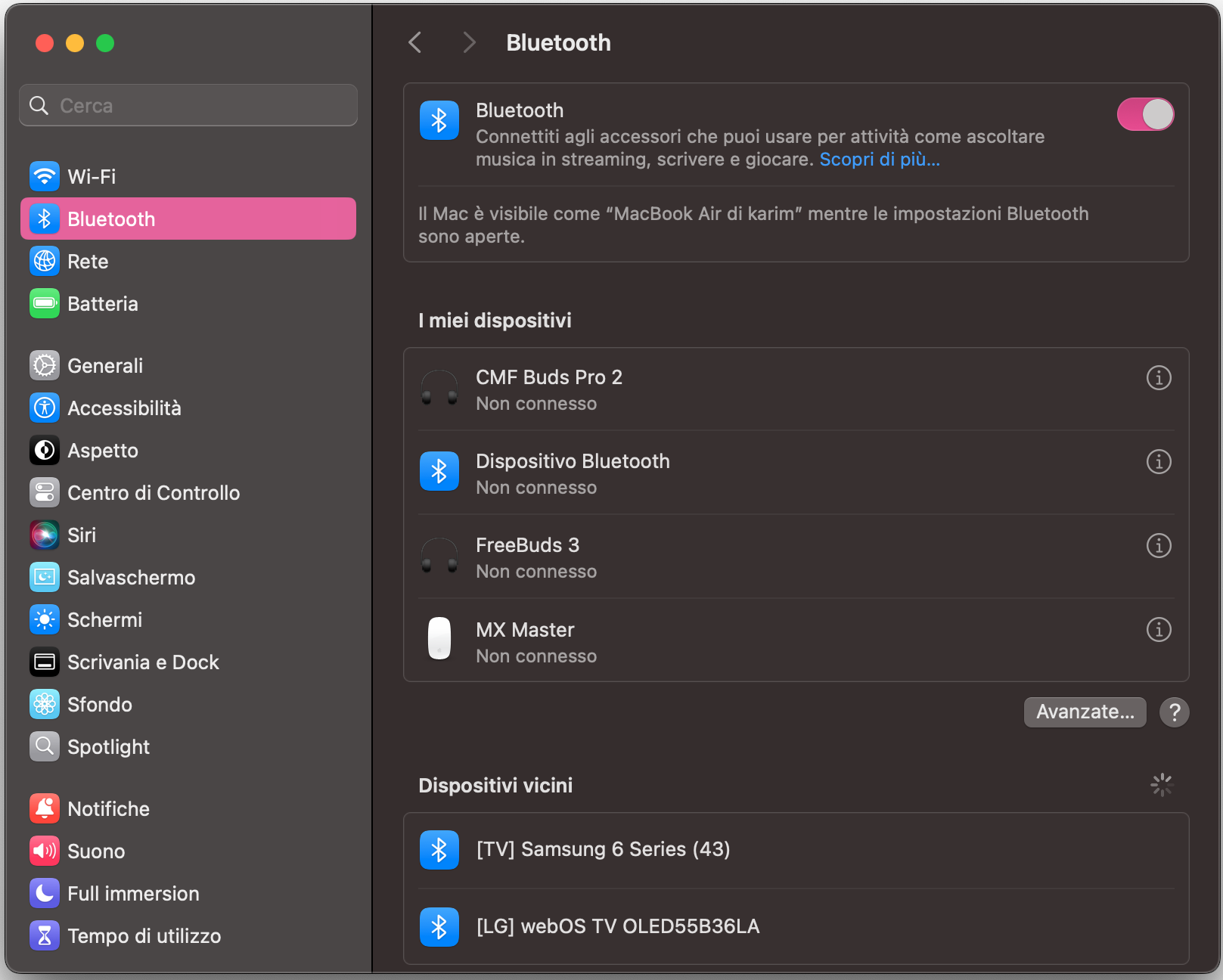Viewport: 1223px width, 980px height.
Task: Click the question mark help button
Action: tap(1175, 712)
